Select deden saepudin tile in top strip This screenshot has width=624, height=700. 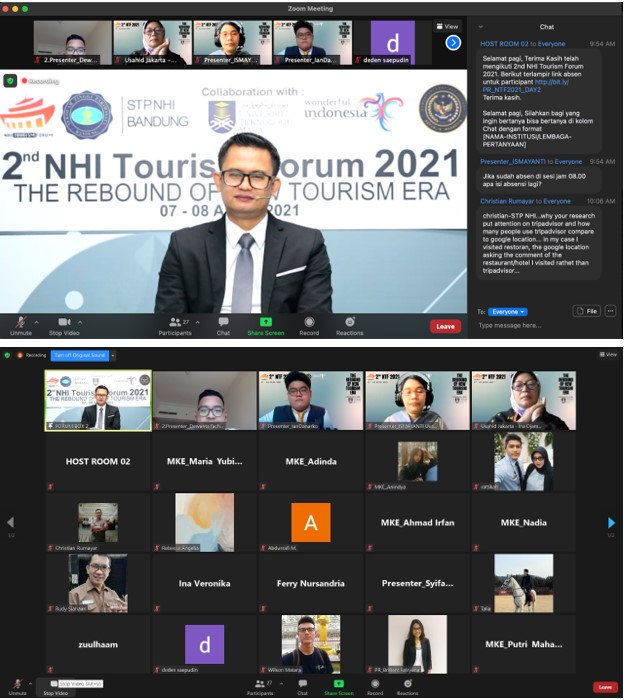click(x=393, y=43)
